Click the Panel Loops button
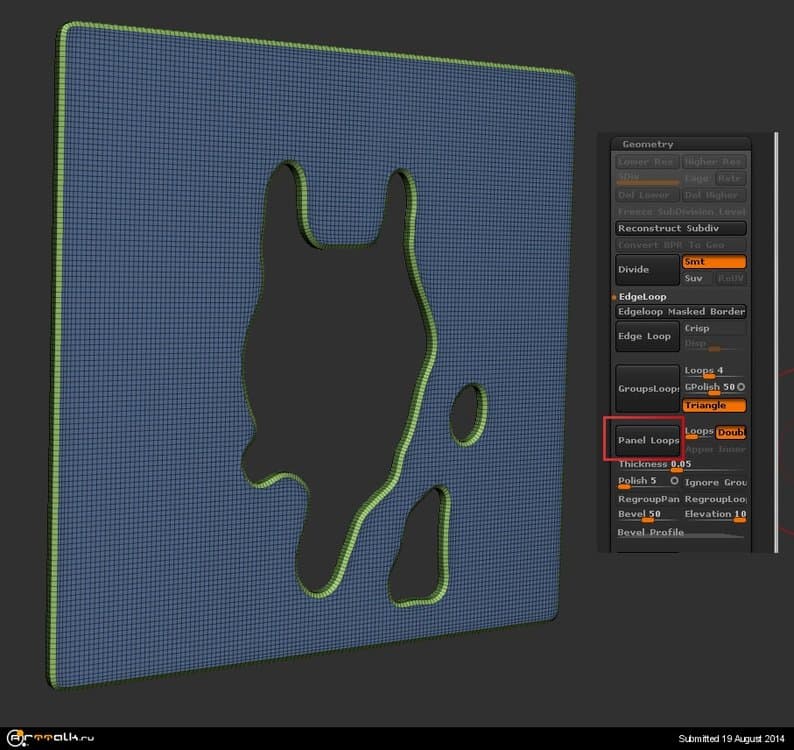This screenshot has height=750, width=794. click(648, 440)
